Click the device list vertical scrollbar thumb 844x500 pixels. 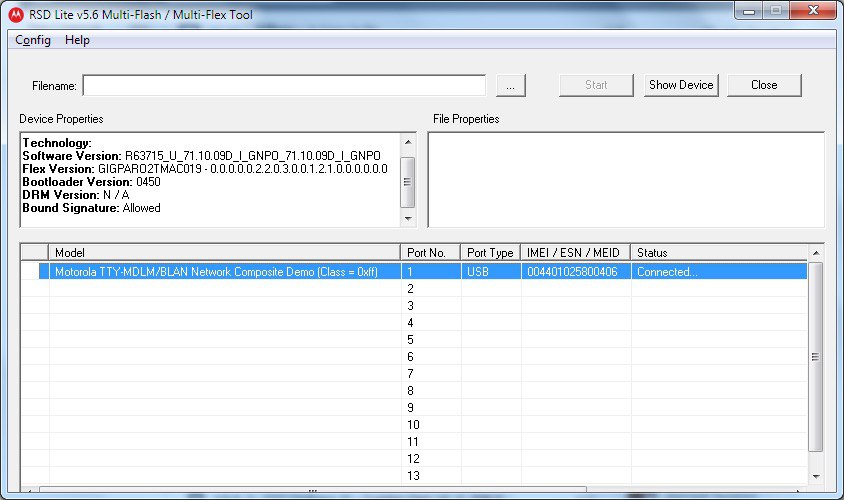pyautogui.click(x=816, y=357)
